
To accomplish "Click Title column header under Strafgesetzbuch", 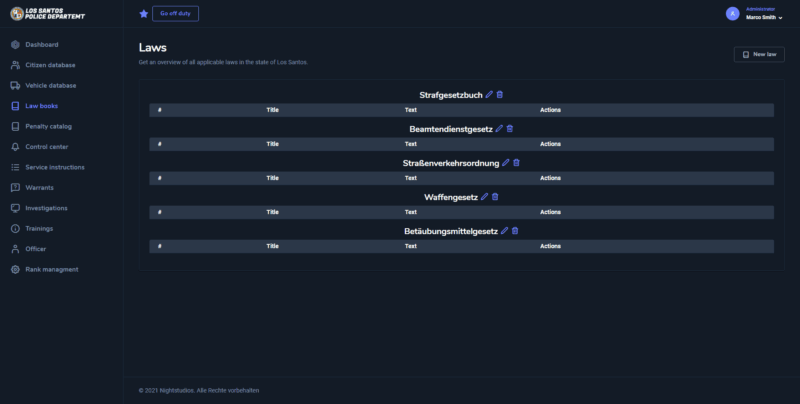I will tap(272, 110).
